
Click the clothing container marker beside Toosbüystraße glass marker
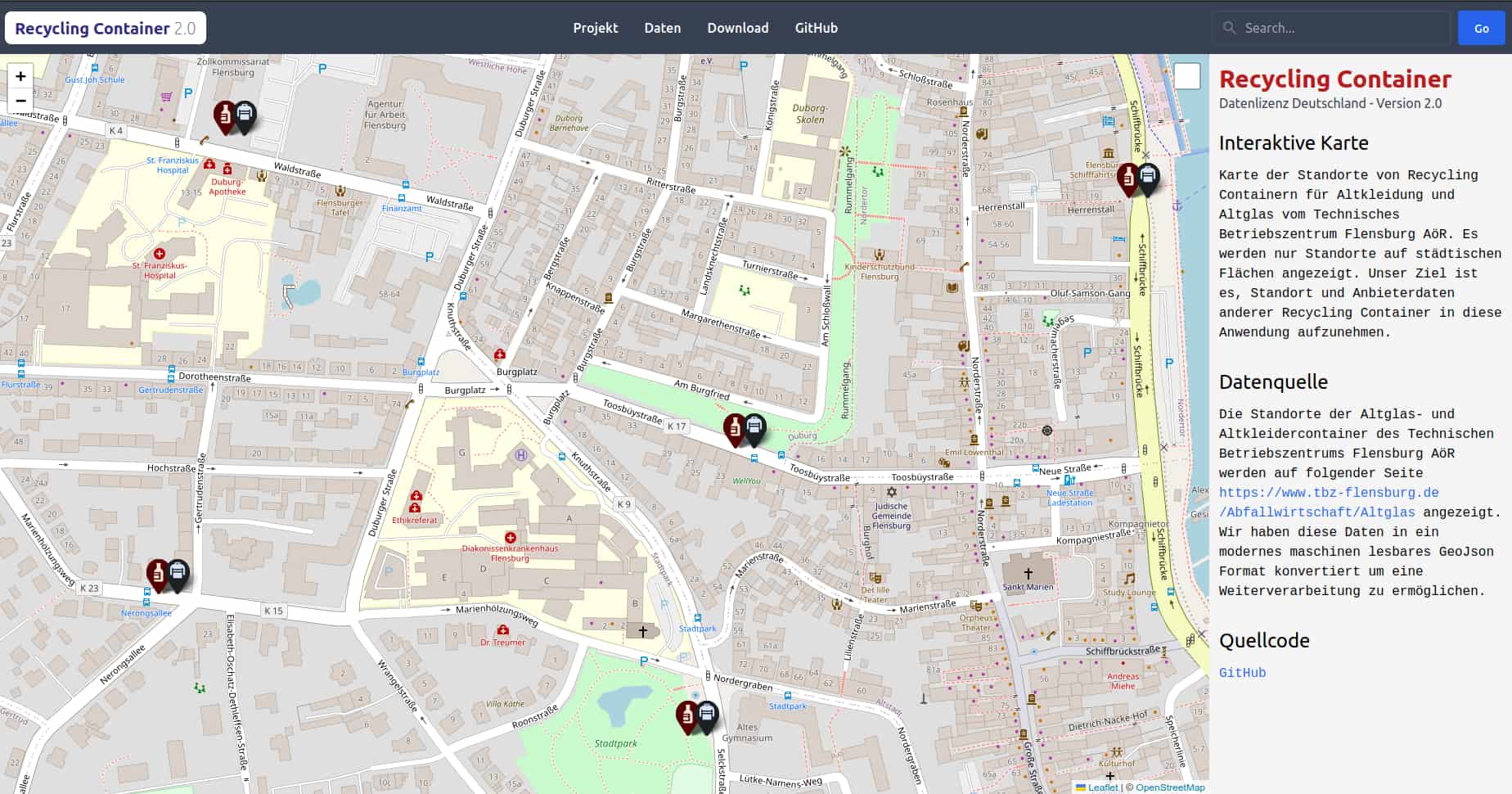(x=754, y=428)
